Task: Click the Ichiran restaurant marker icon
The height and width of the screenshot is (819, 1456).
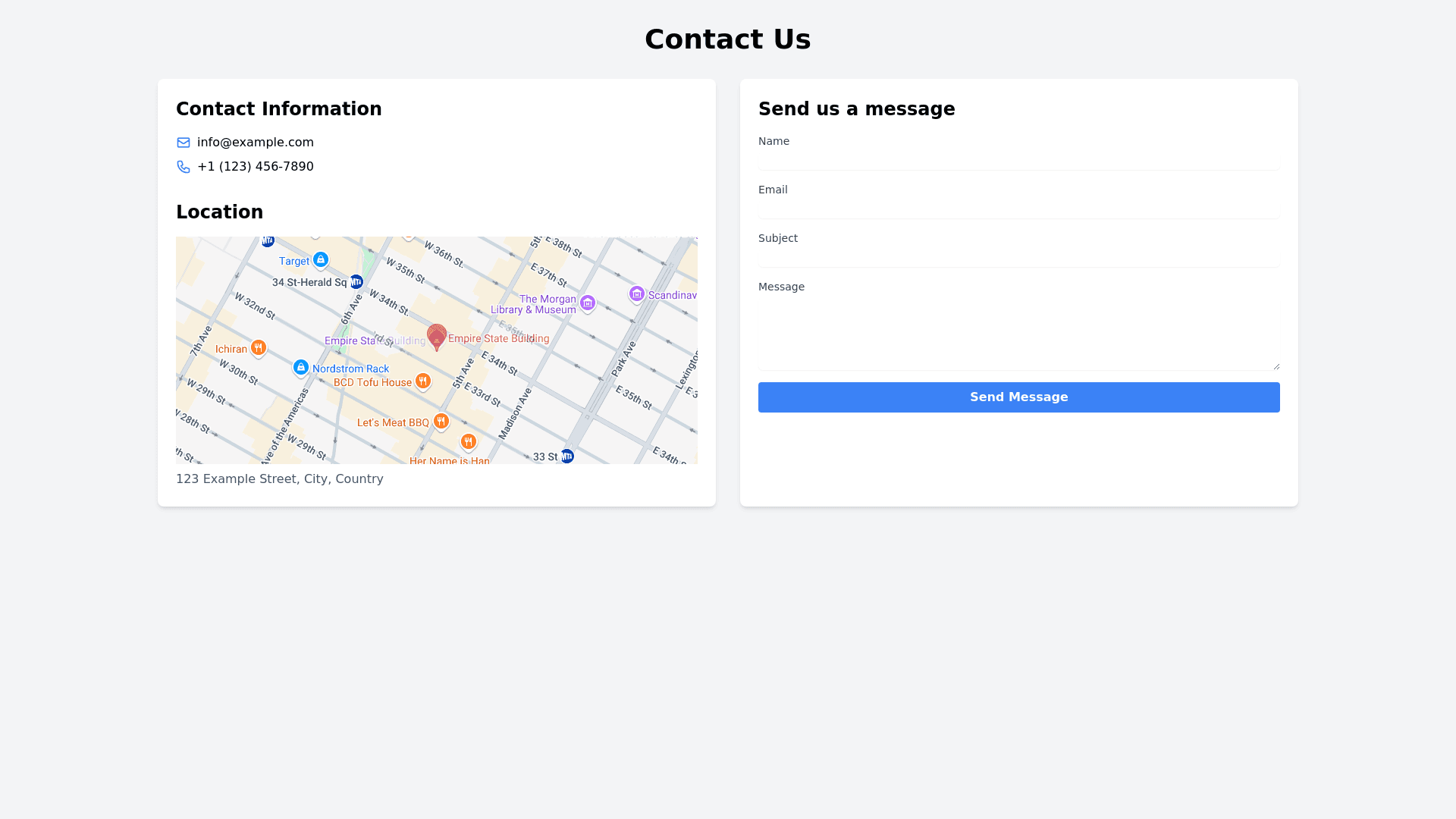Action: [259, 347]
